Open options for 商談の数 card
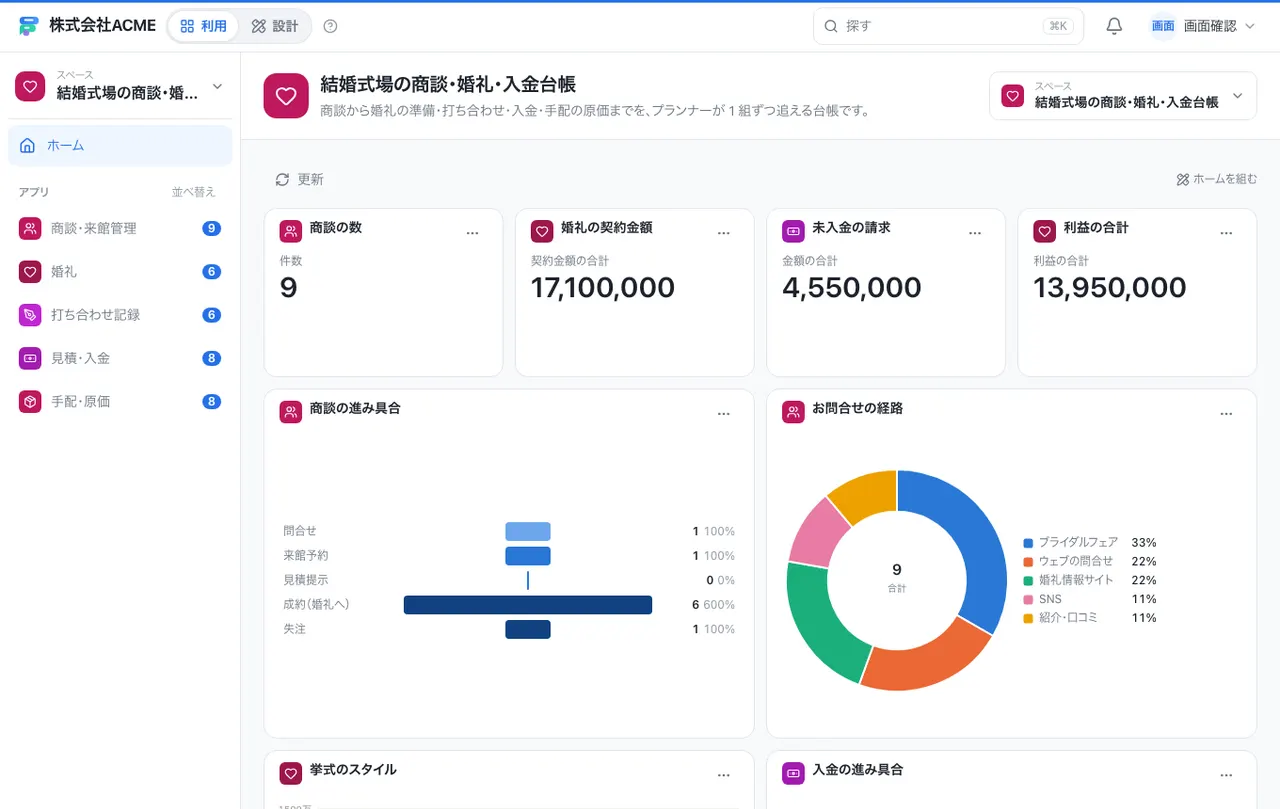This screenshot has height=809, width=1280. (473, 233)
